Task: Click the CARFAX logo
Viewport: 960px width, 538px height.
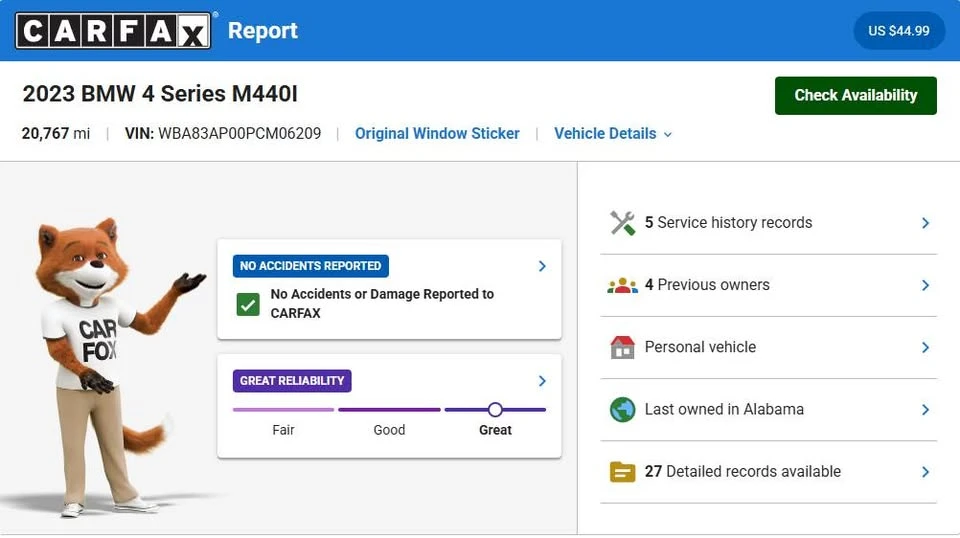Action: (x=113, y=31)
